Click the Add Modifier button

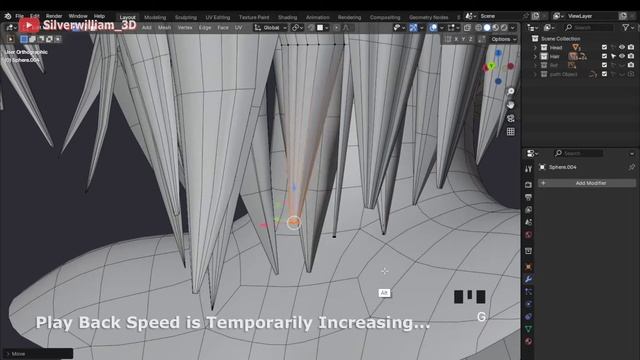[586, 183]
